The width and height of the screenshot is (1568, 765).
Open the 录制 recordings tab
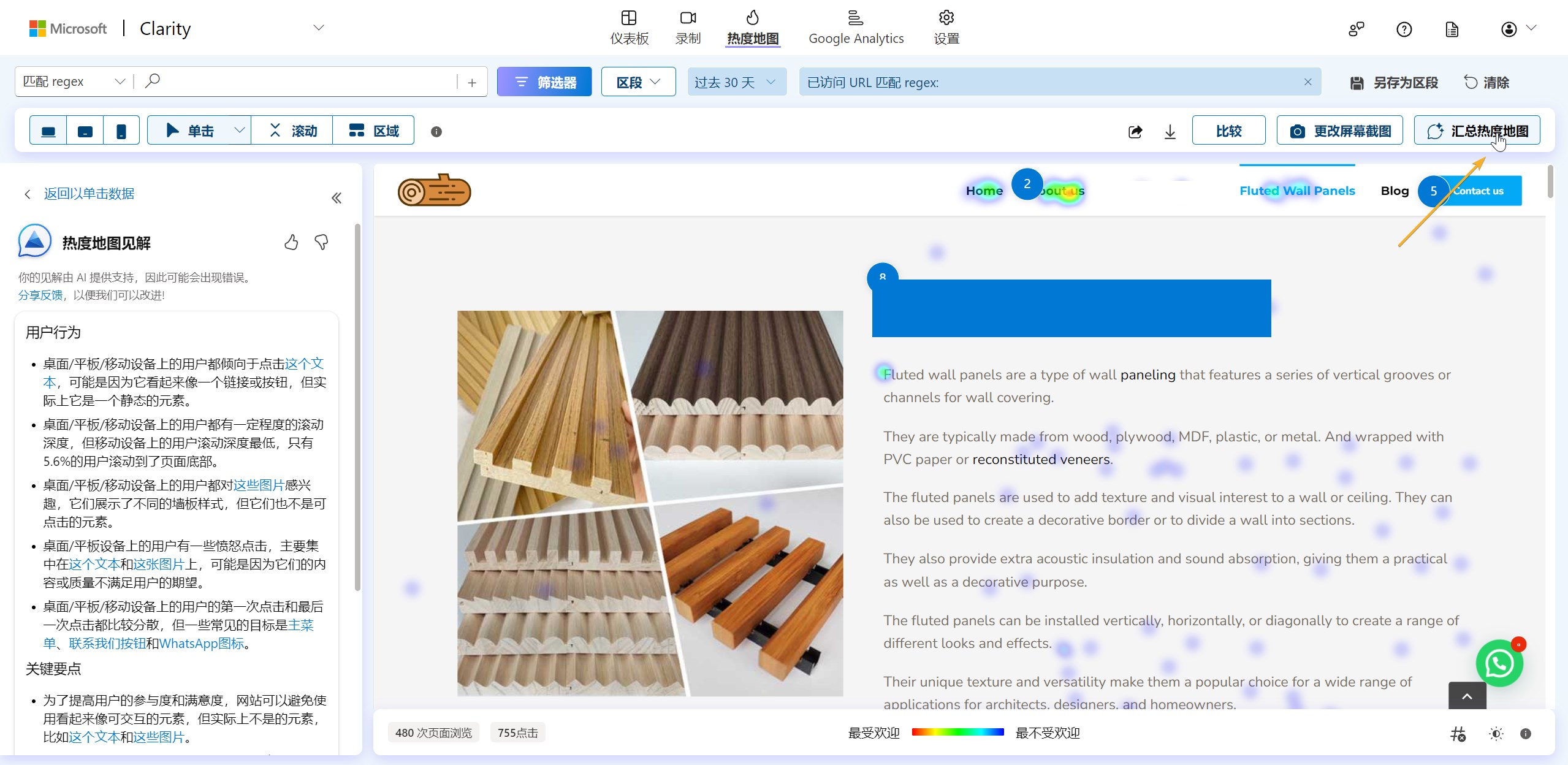pyautogui.click(x=688, y=28)
